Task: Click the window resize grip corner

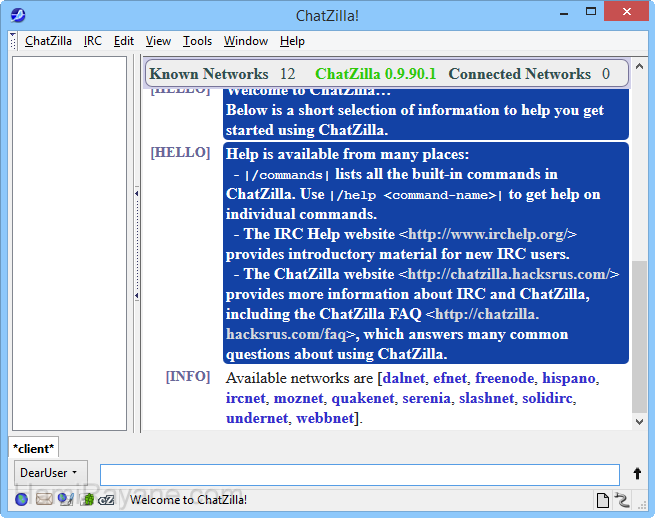Action: (641, 504)
